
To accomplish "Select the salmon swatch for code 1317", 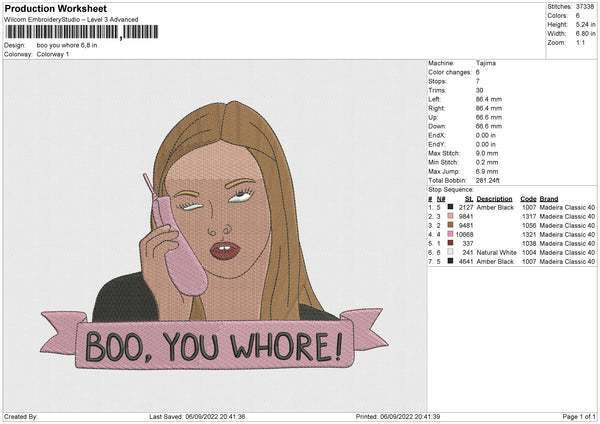I will click(450, 216).
